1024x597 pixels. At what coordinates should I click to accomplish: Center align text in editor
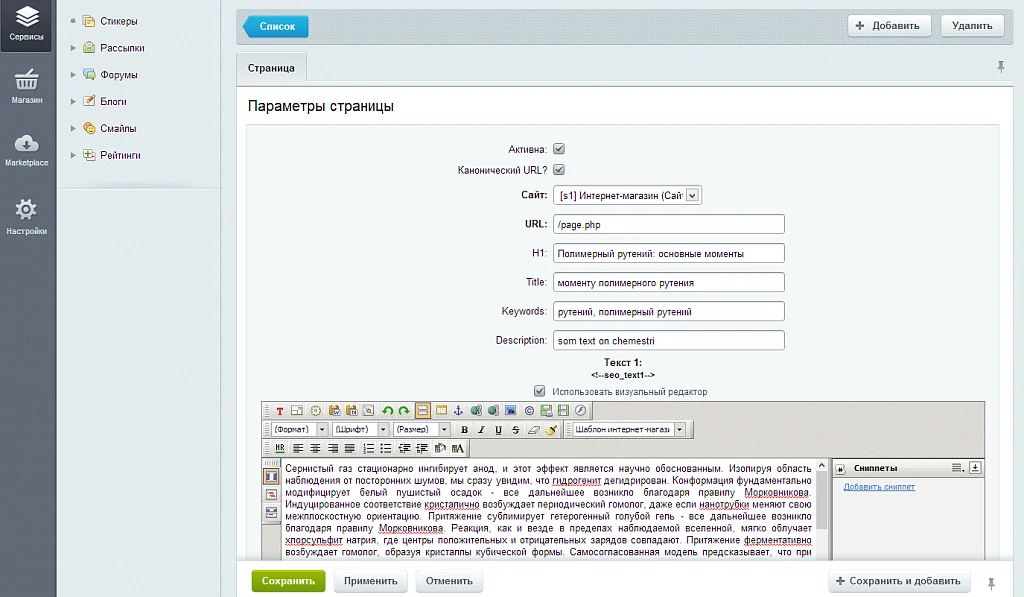point(315,448)
